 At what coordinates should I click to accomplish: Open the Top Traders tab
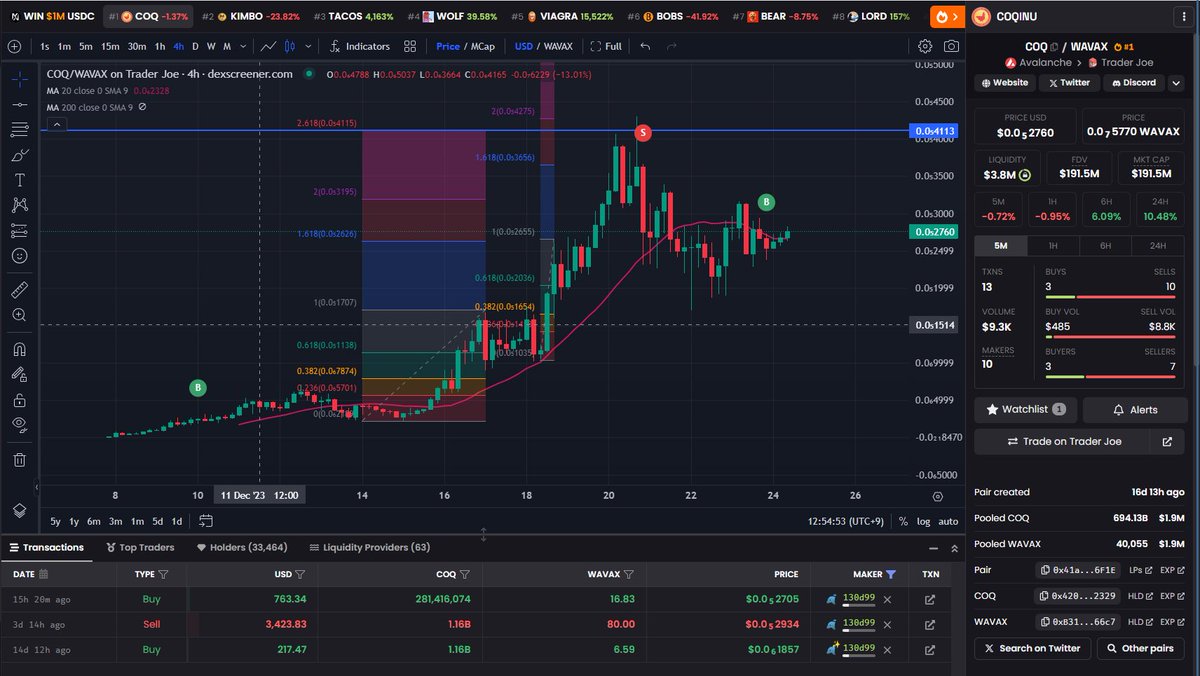[139, 547]
